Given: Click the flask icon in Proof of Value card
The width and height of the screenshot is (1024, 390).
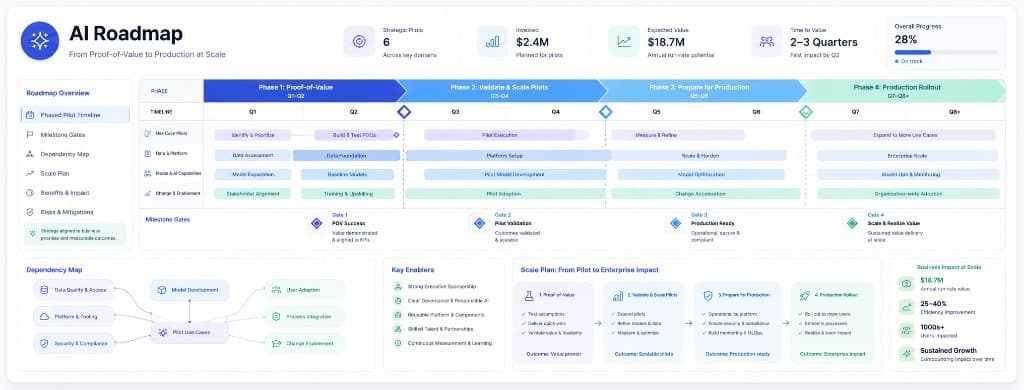Looking at the screenshot, I should point(528,296).
